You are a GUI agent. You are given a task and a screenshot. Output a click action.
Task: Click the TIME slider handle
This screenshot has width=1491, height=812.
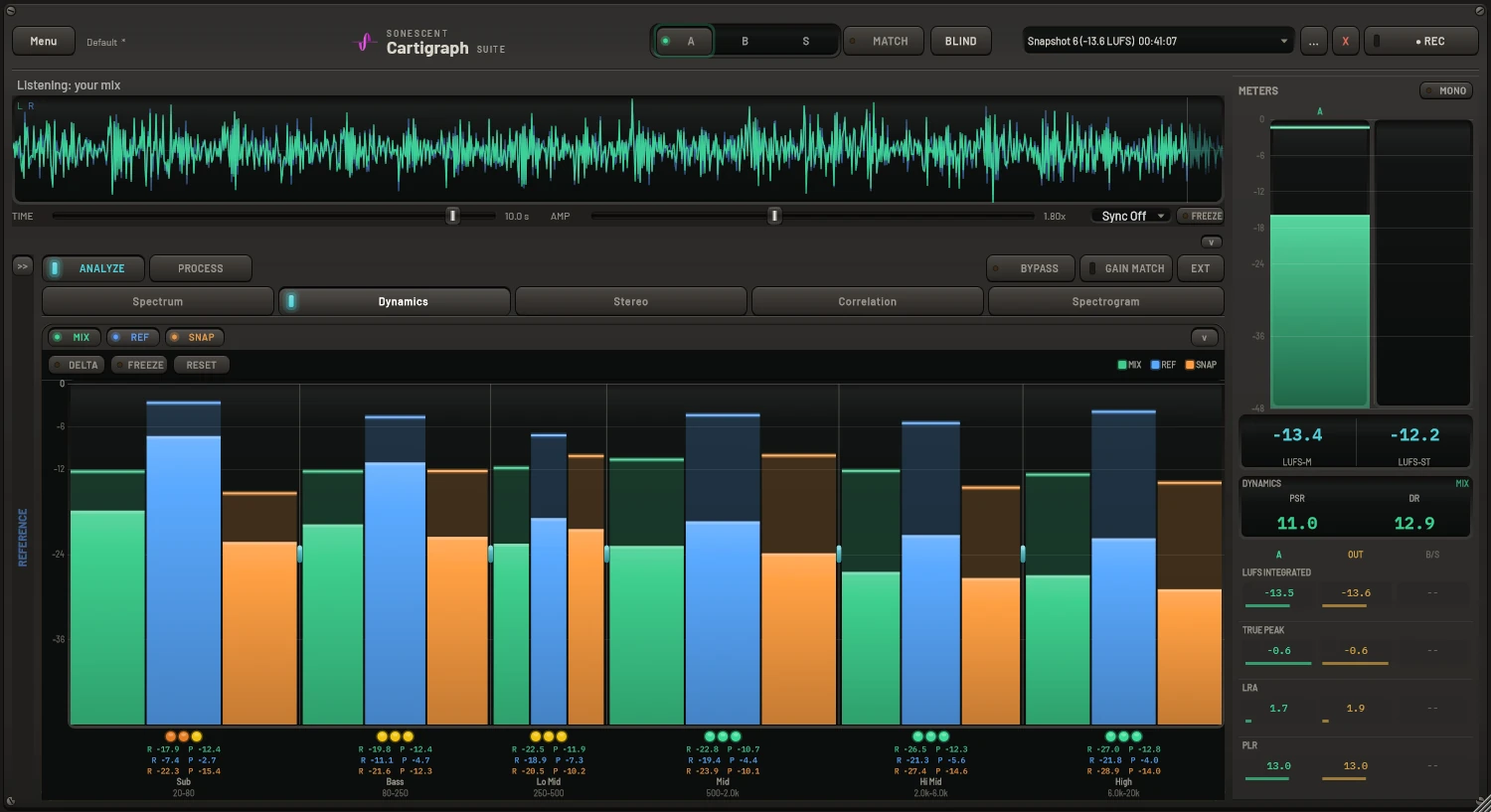(452, 216)
